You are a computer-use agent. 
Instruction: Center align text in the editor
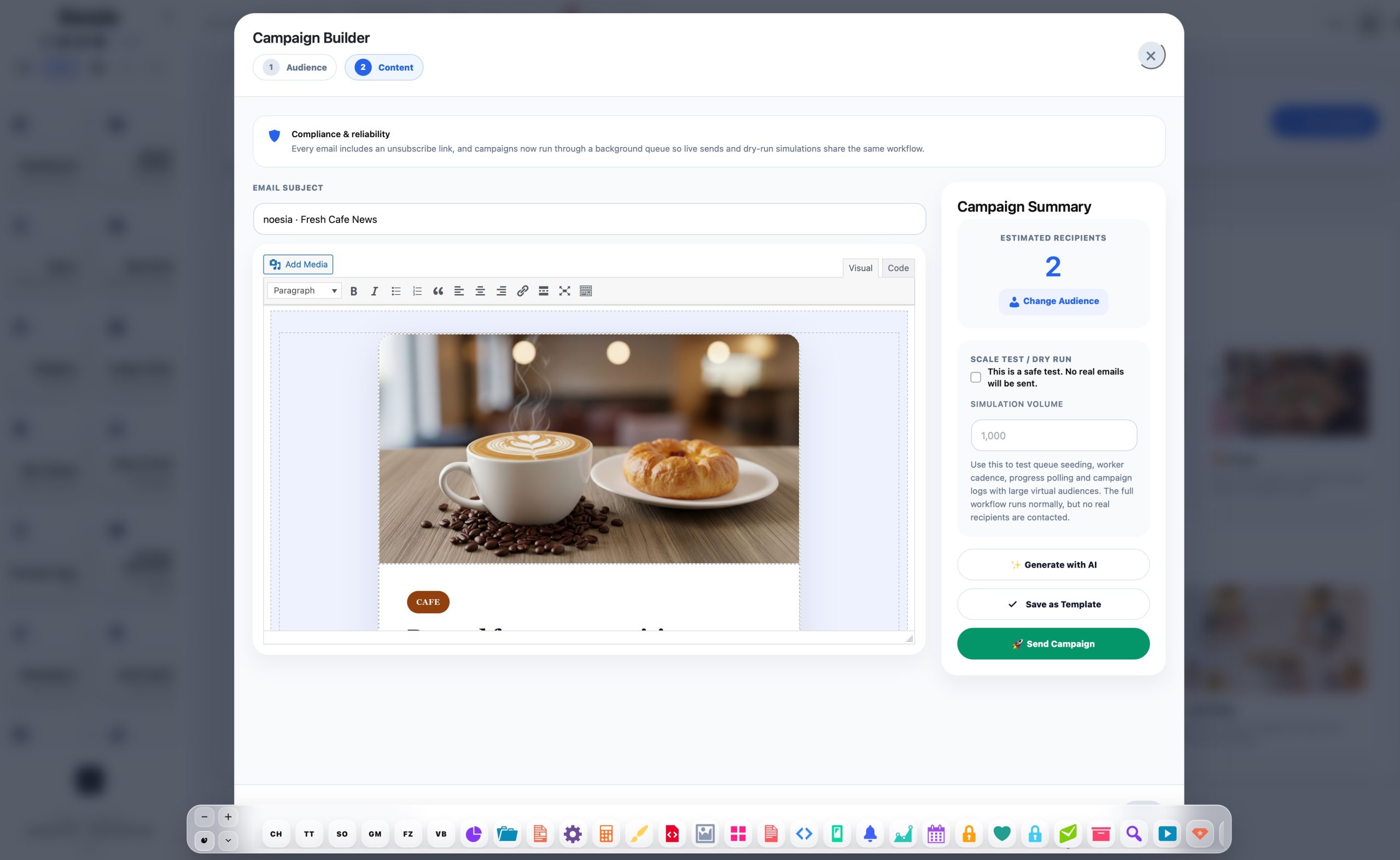coord(480,291)
